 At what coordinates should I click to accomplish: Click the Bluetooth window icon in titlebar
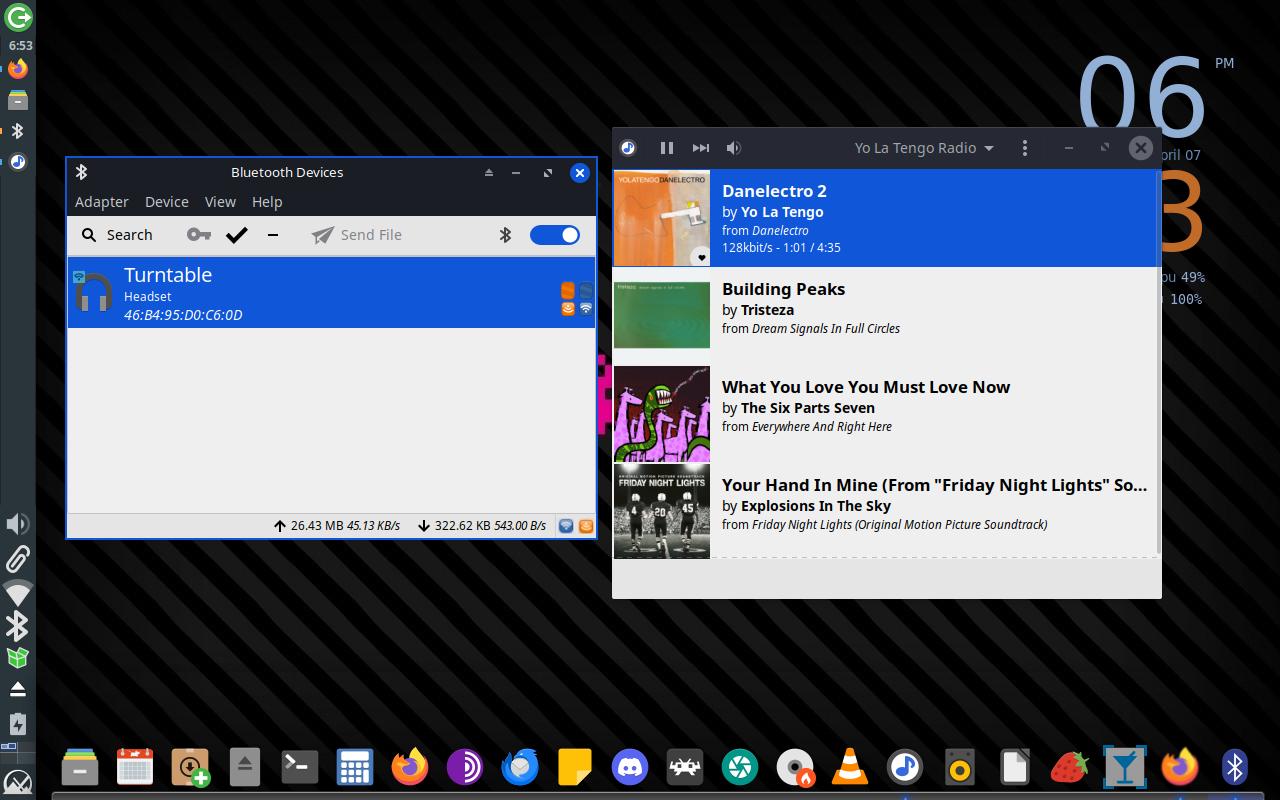pyautogui.click(x=82, y=172)
